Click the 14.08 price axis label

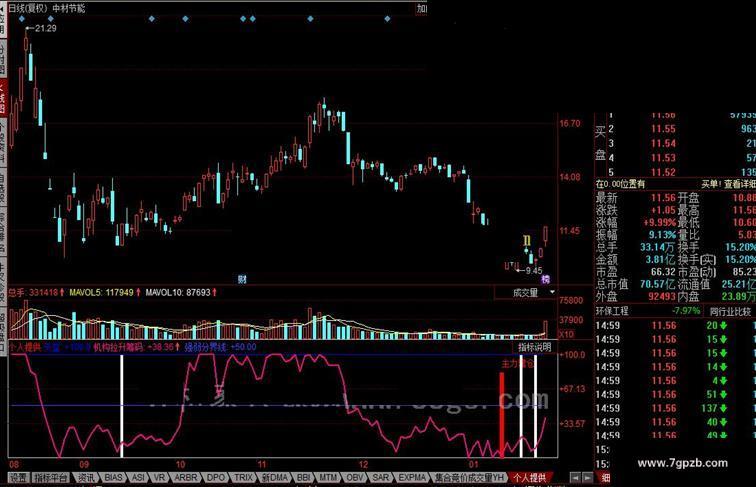pyautogui.click(x=570, y=177)
